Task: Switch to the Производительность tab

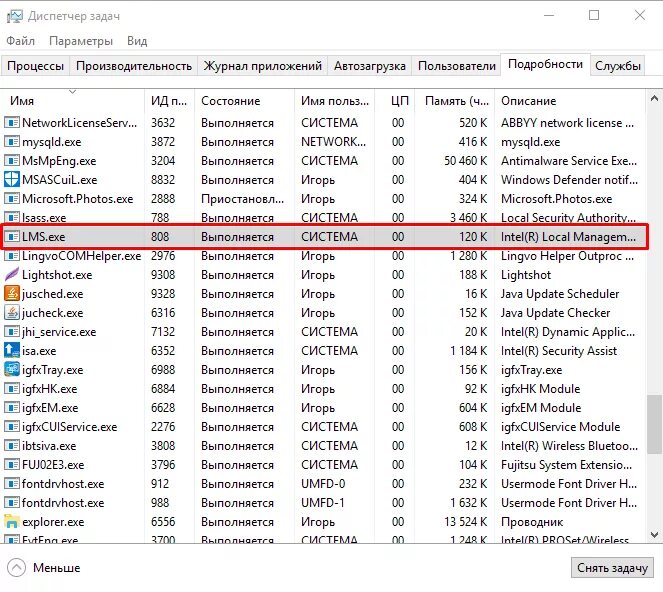Action: pos(134,66)
